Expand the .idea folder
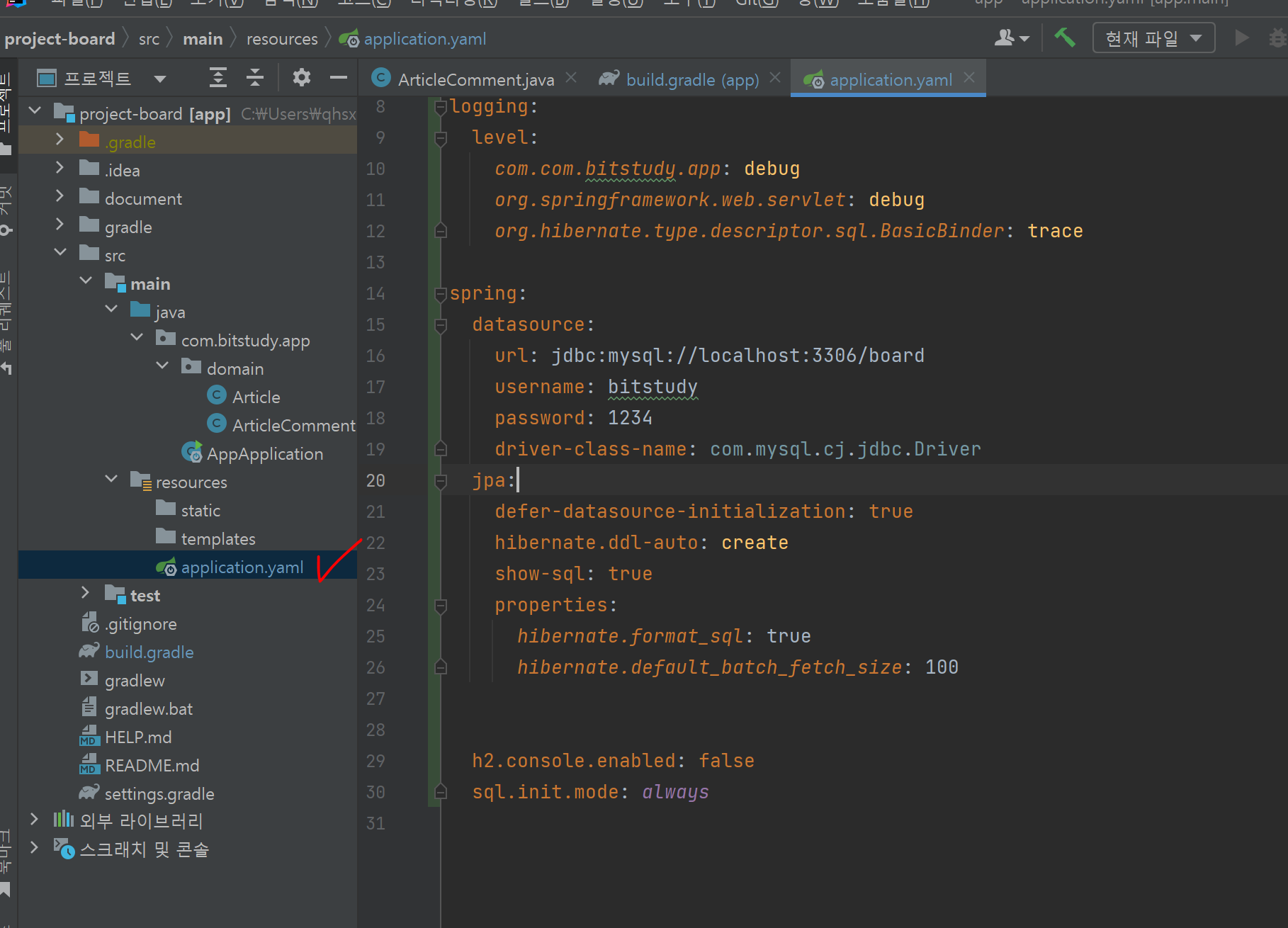 point(60,168)
